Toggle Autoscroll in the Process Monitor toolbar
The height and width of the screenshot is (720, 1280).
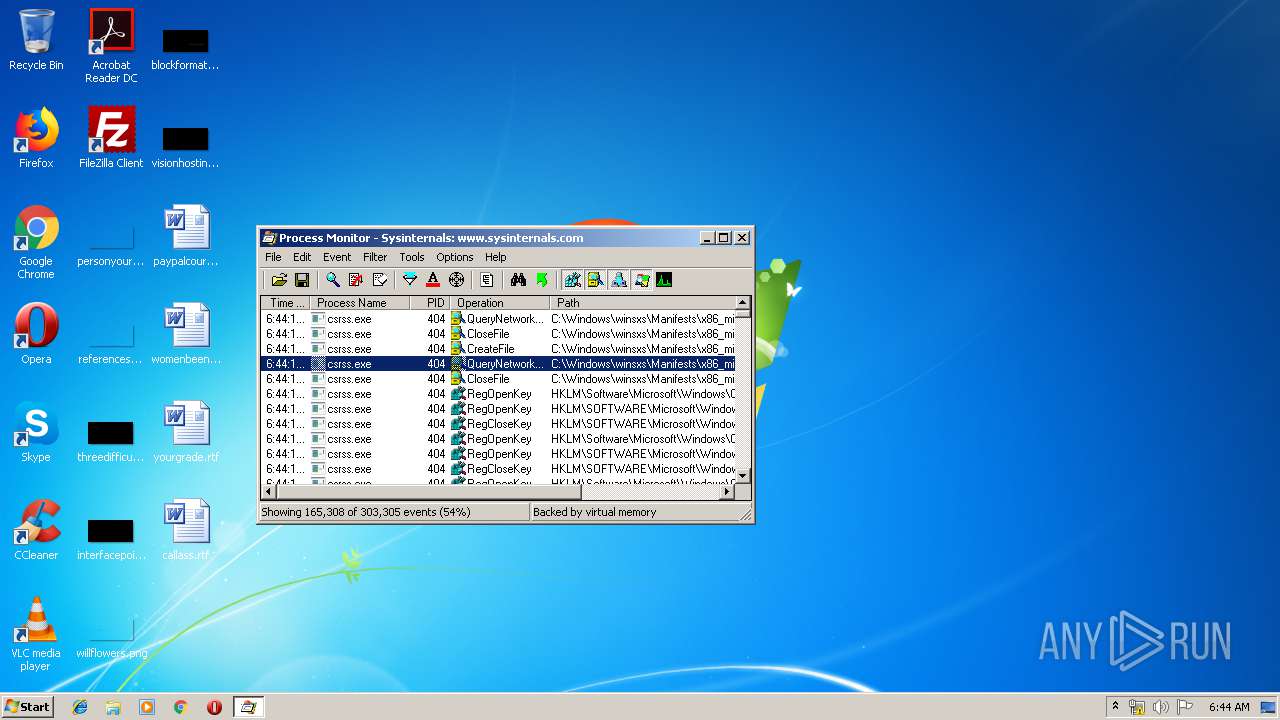356,280
